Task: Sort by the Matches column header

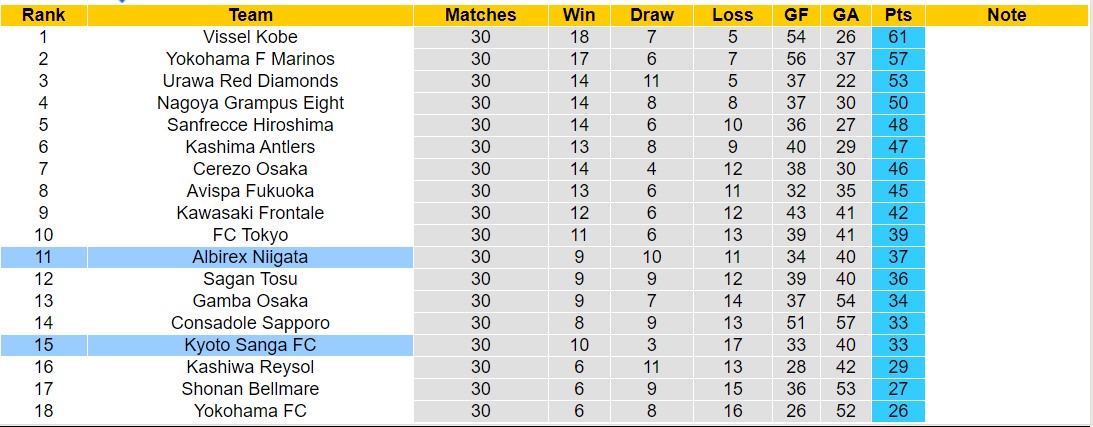Action: click(480, 15)
